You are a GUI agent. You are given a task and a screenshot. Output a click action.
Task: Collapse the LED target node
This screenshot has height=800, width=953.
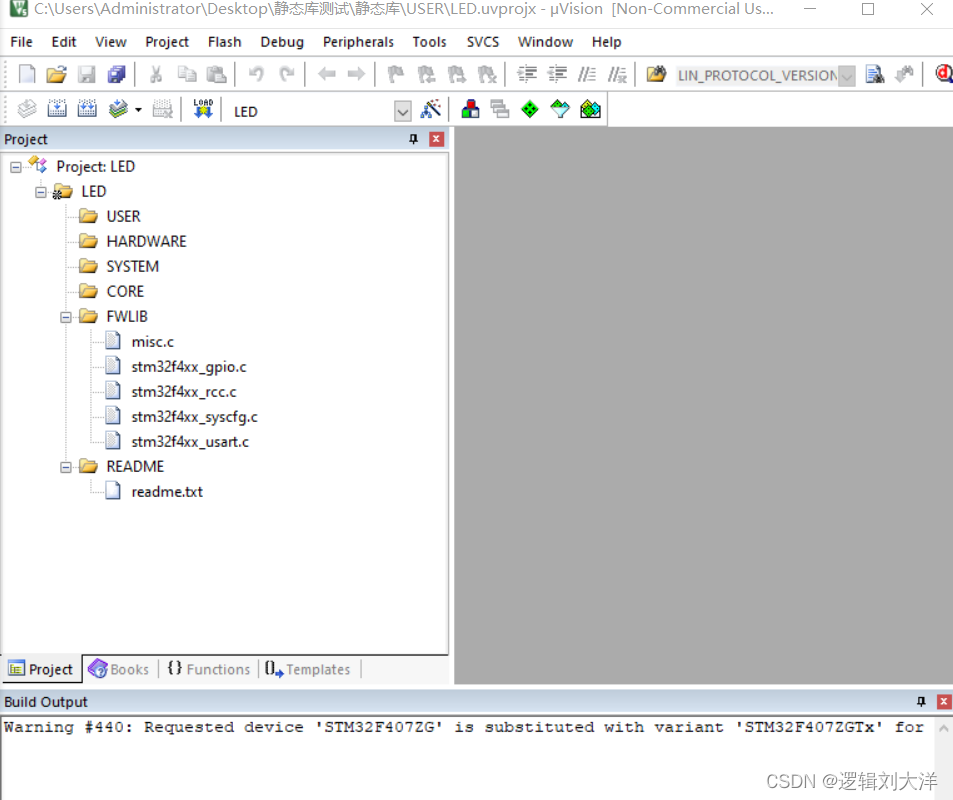[x=41, y=192]
